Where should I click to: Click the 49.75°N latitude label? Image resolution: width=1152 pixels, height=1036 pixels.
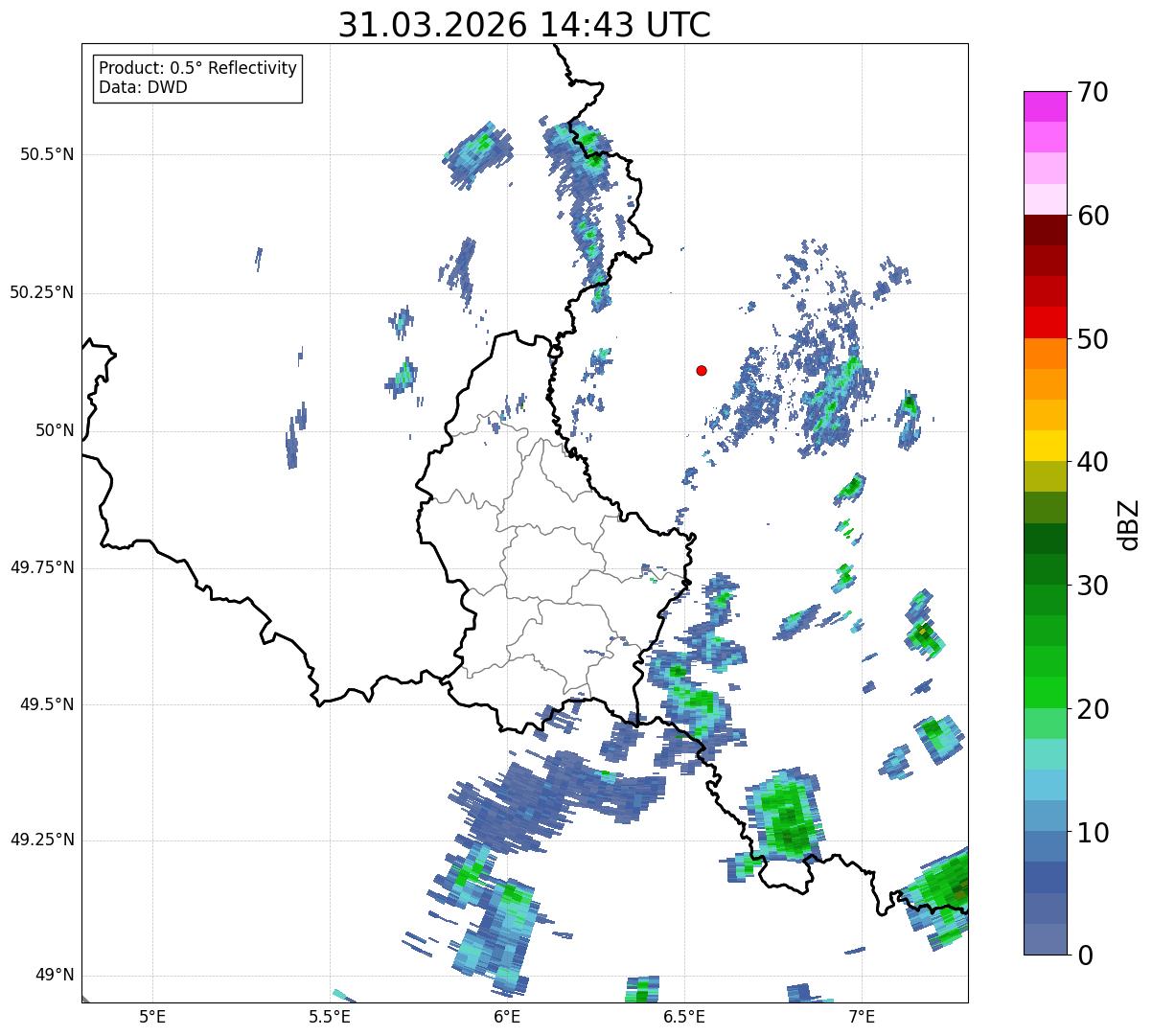click(41, 567)
